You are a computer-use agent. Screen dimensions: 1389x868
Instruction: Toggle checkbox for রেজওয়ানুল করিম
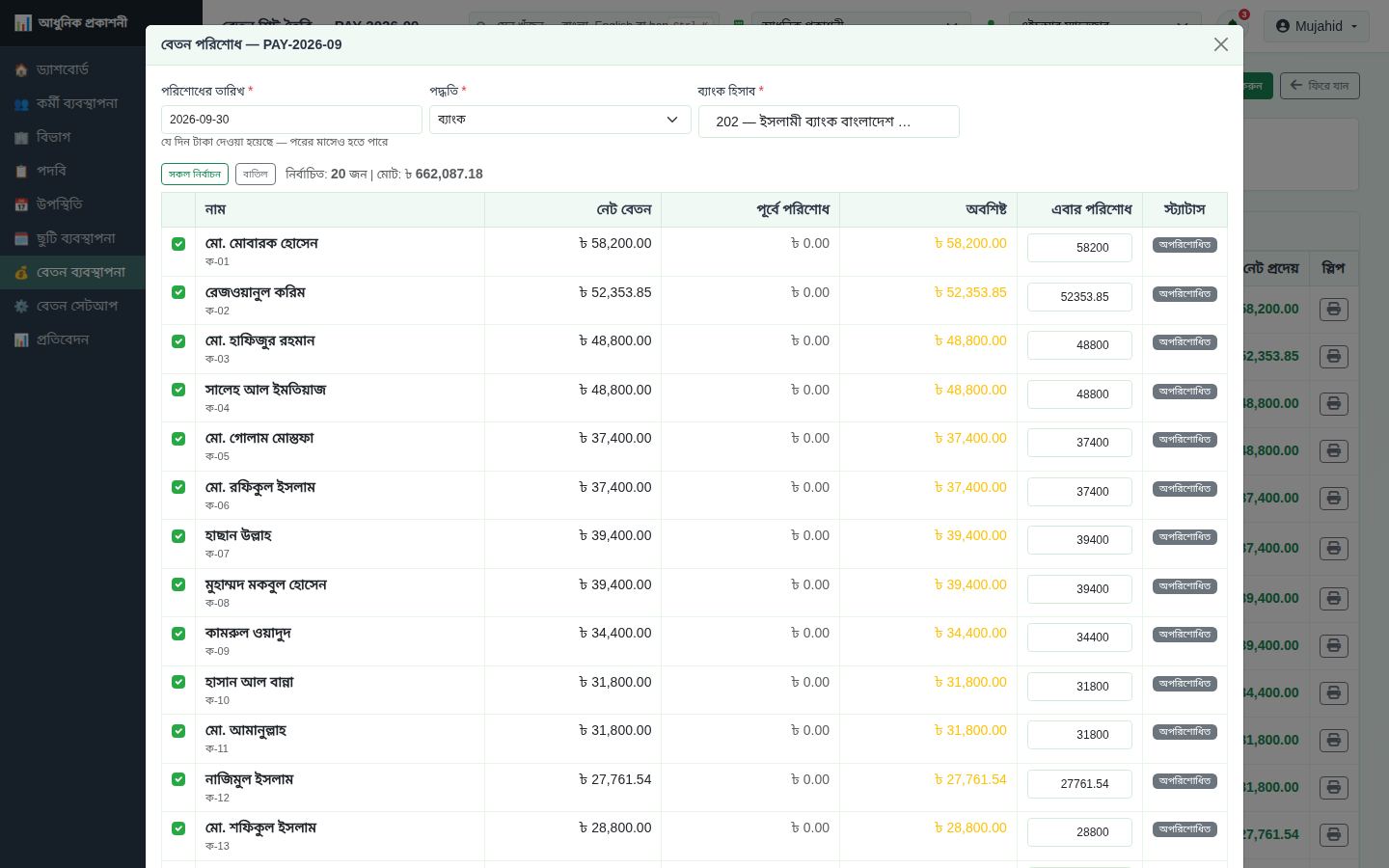tap(178, 292)
